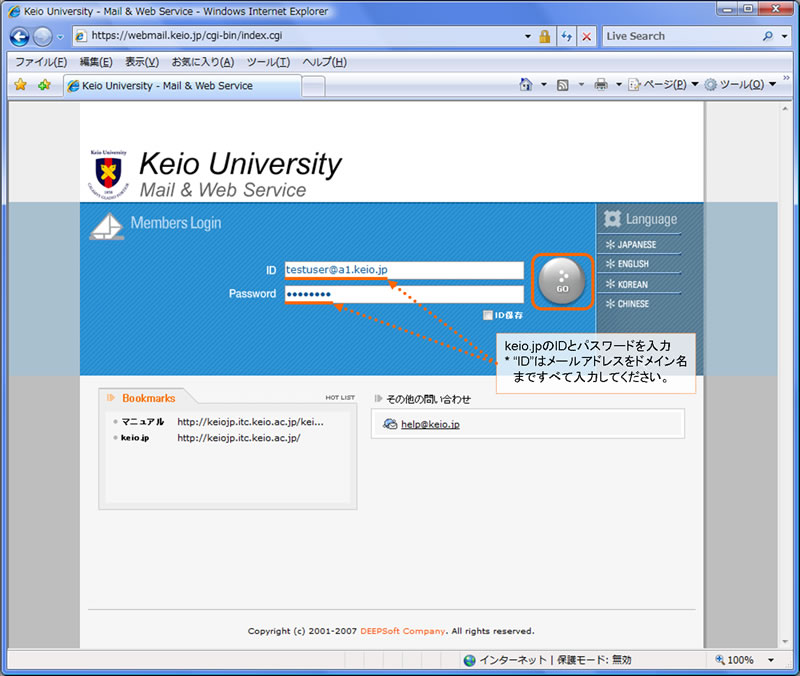Enable the ID保存 checkbox
This screenshot has height=676, width=800.
(x=488, y=315)
